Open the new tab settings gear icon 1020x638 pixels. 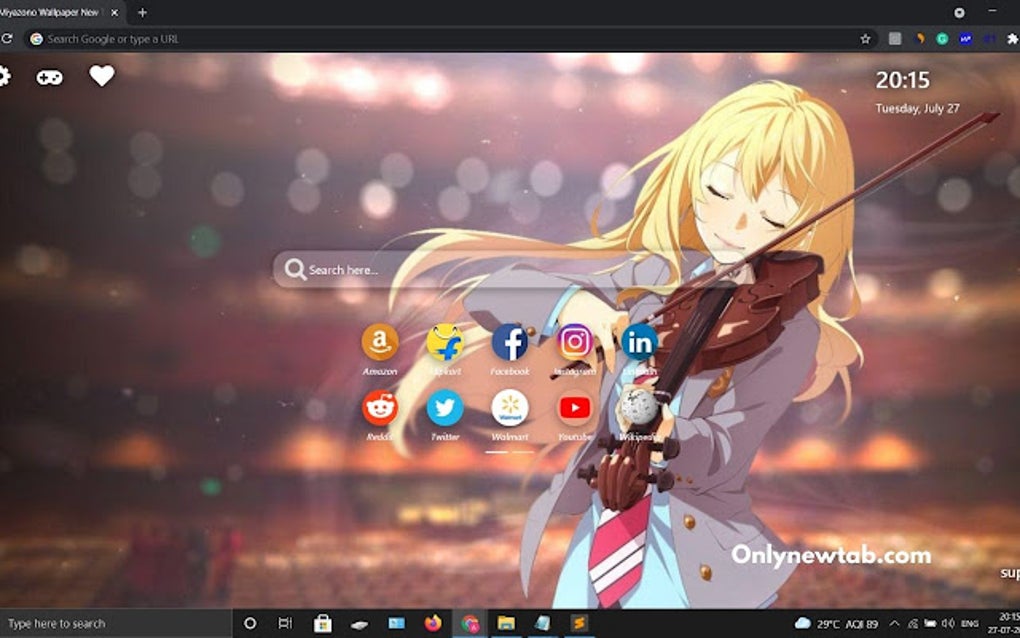click(x=4, y=77)
